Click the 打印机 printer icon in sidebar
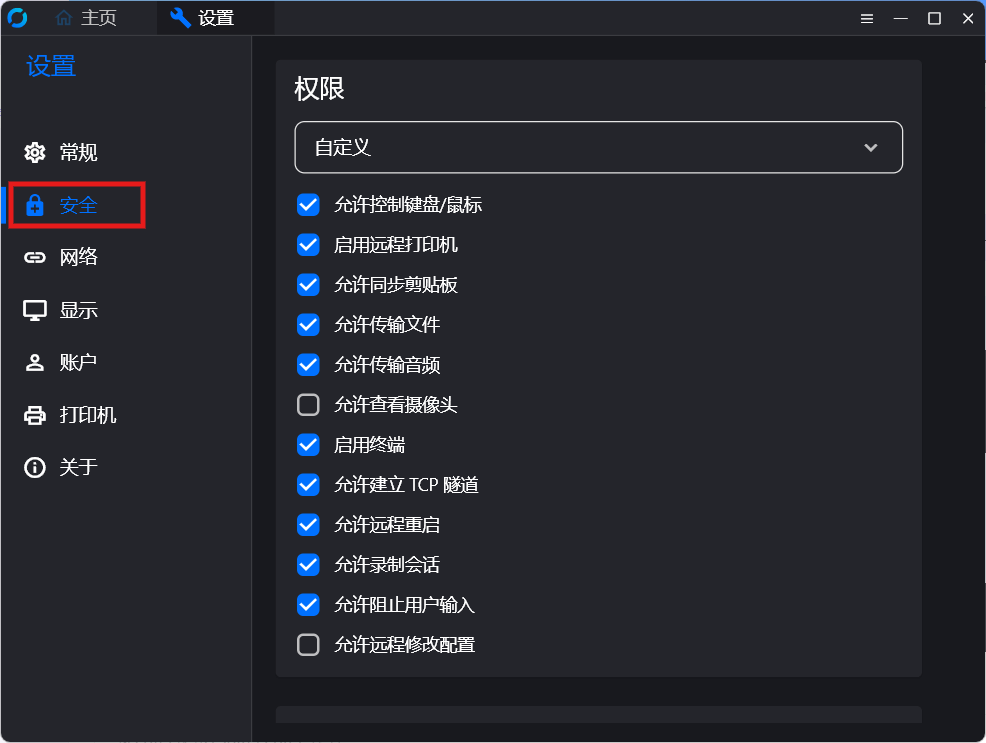 [x=34, y=415]
